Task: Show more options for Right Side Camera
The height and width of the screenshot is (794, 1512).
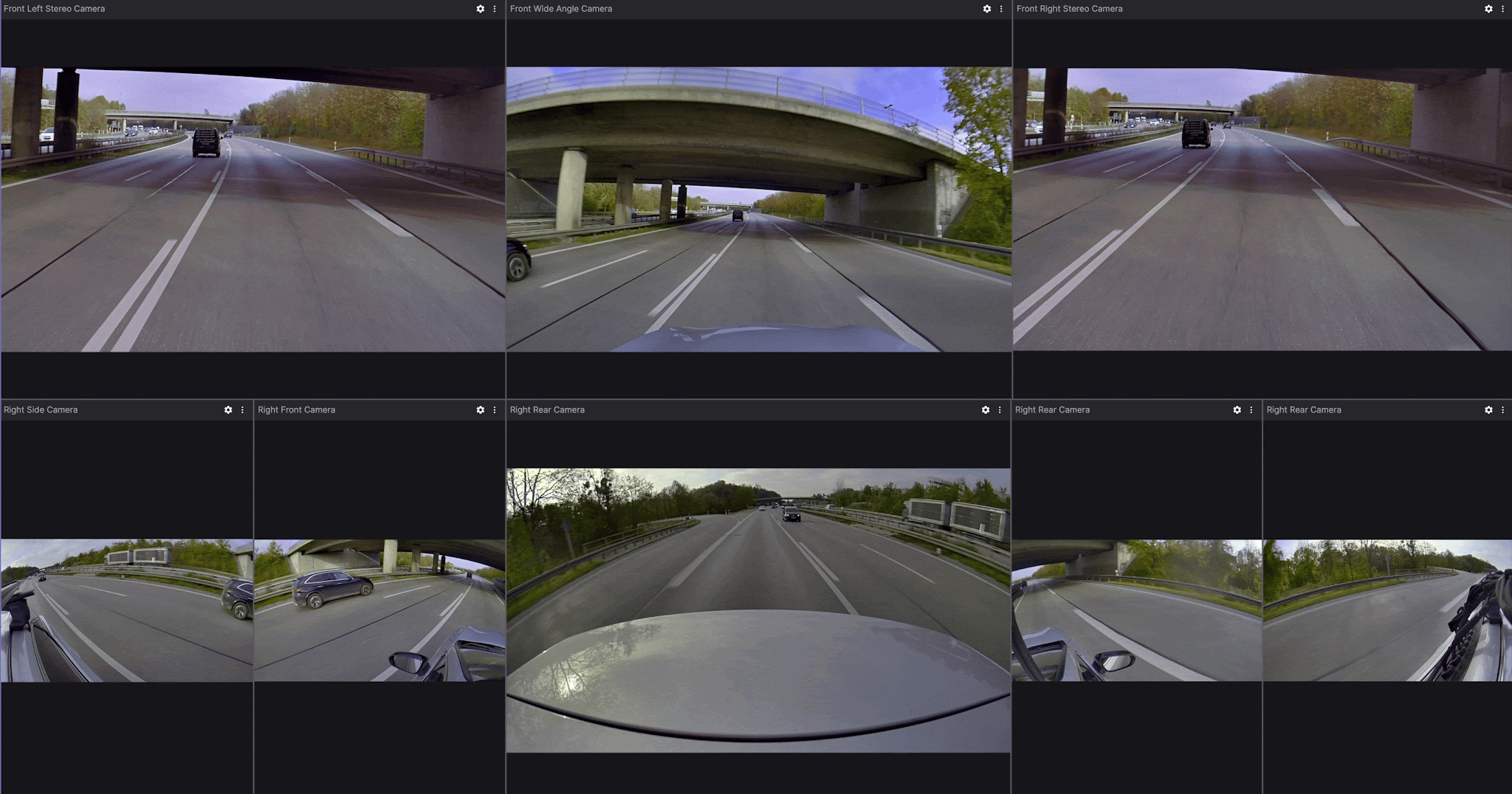Action: (x=242, y=410)
